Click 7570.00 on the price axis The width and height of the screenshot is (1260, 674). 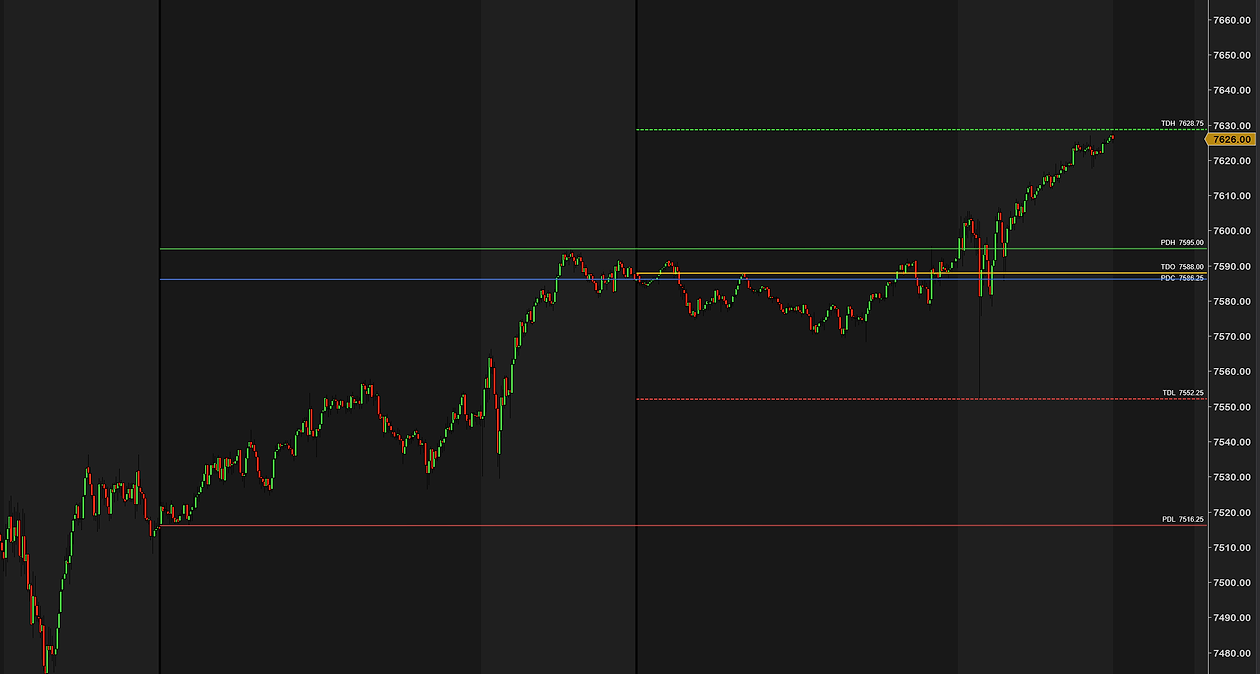click(x=1232, y=337)
